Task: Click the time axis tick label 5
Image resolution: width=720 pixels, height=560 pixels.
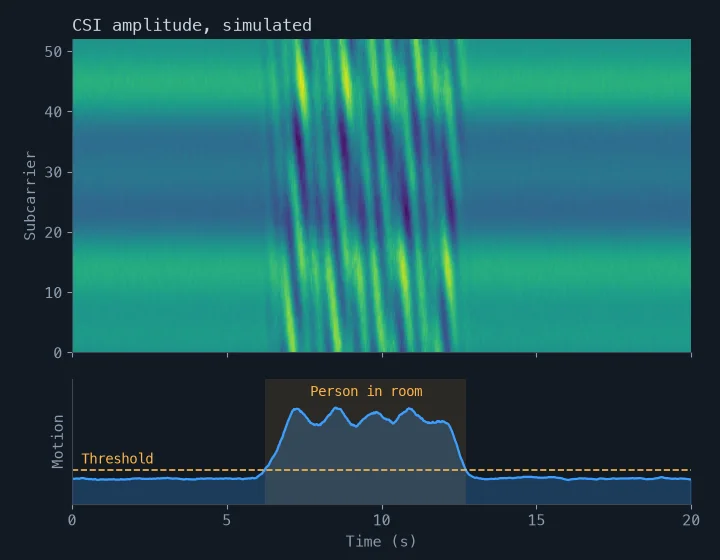Action: tap(227, 520)
